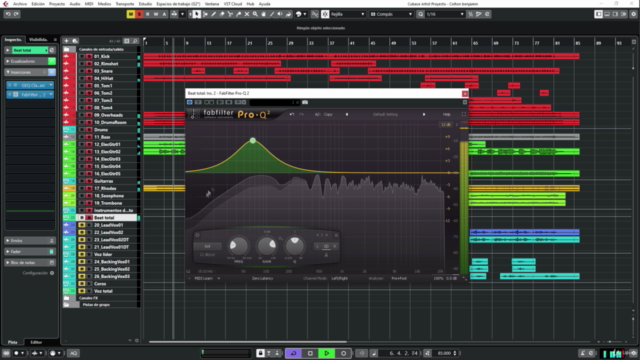This screenshot has height=360, width=640.
Task: Select the Glue tool
Action: [x=239, y=14]
